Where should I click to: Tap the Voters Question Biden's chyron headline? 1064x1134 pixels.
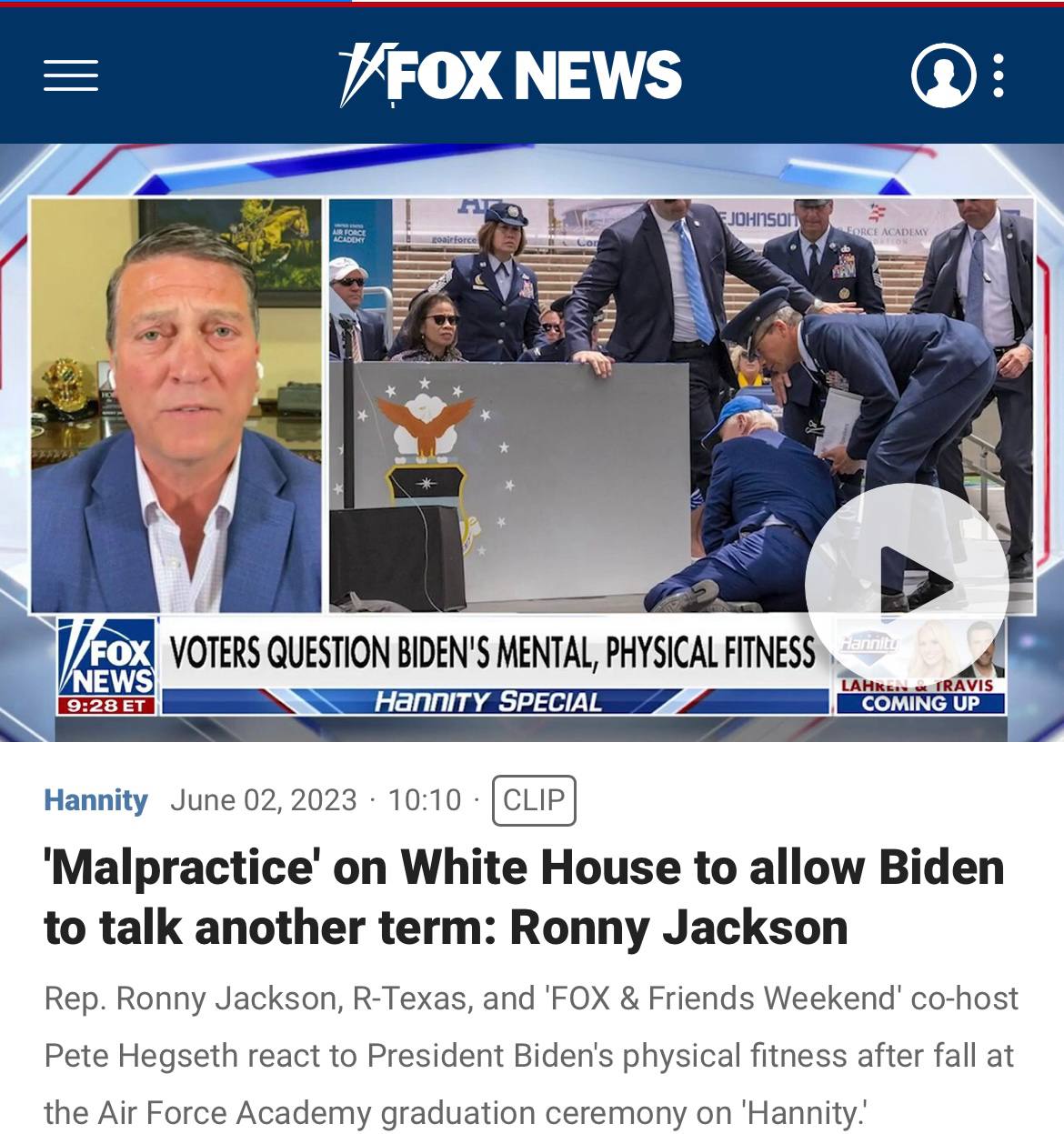492,653
